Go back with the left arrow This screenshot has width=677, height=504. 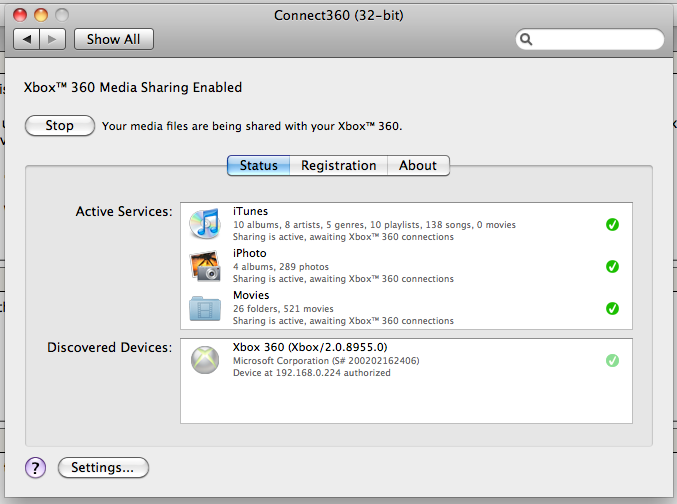27,39
